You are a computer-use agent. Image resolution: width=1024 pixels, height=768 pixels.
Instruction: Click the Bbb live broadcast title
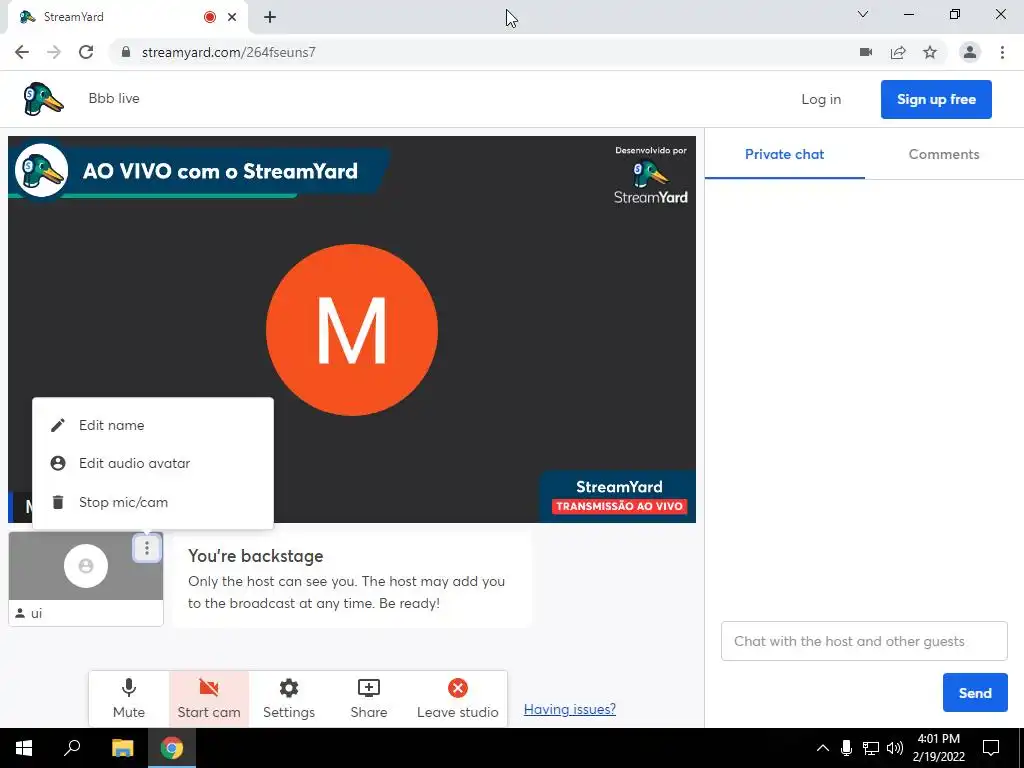(x=114, y=99)
